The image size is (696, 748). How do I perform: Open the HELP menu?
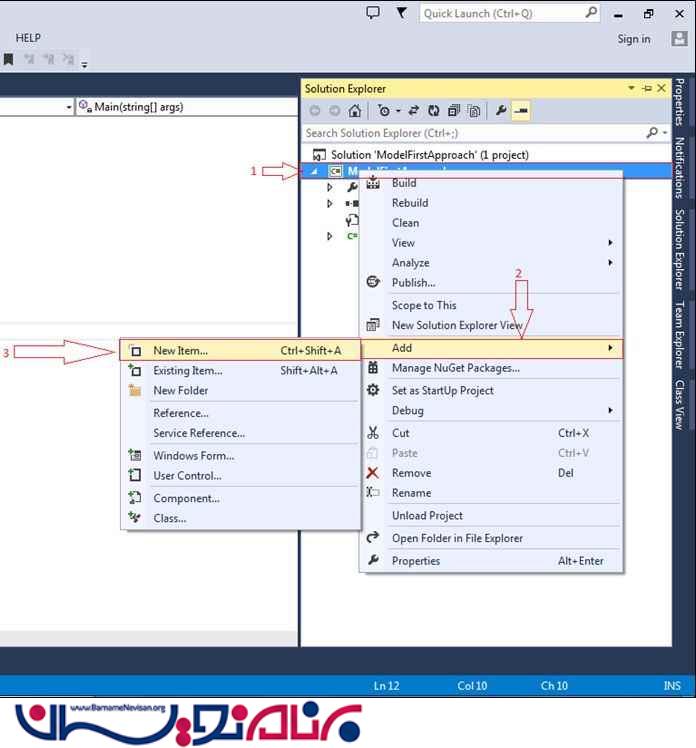[x=28, y=38]
